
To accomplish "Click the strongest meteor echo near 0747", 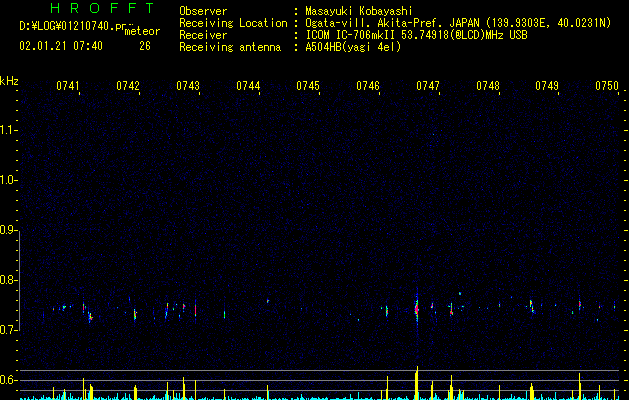I will click(417, 308).
